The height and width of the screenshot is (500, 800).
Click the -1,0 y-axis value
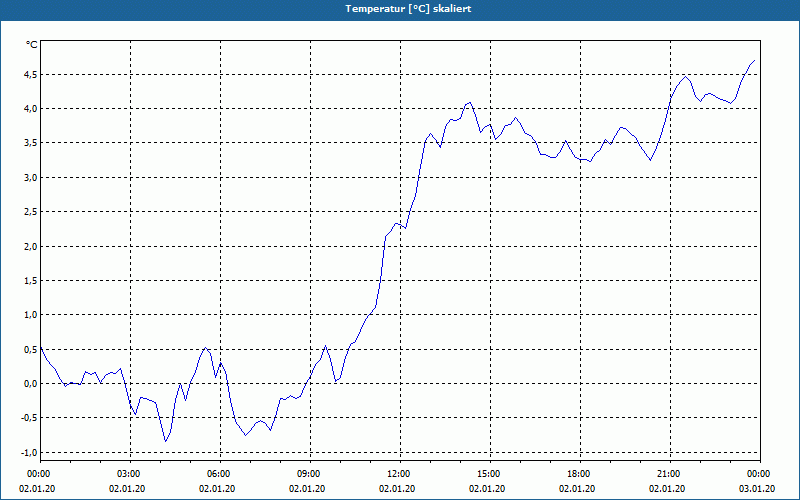pyautogui.click(x=30, y=453)
